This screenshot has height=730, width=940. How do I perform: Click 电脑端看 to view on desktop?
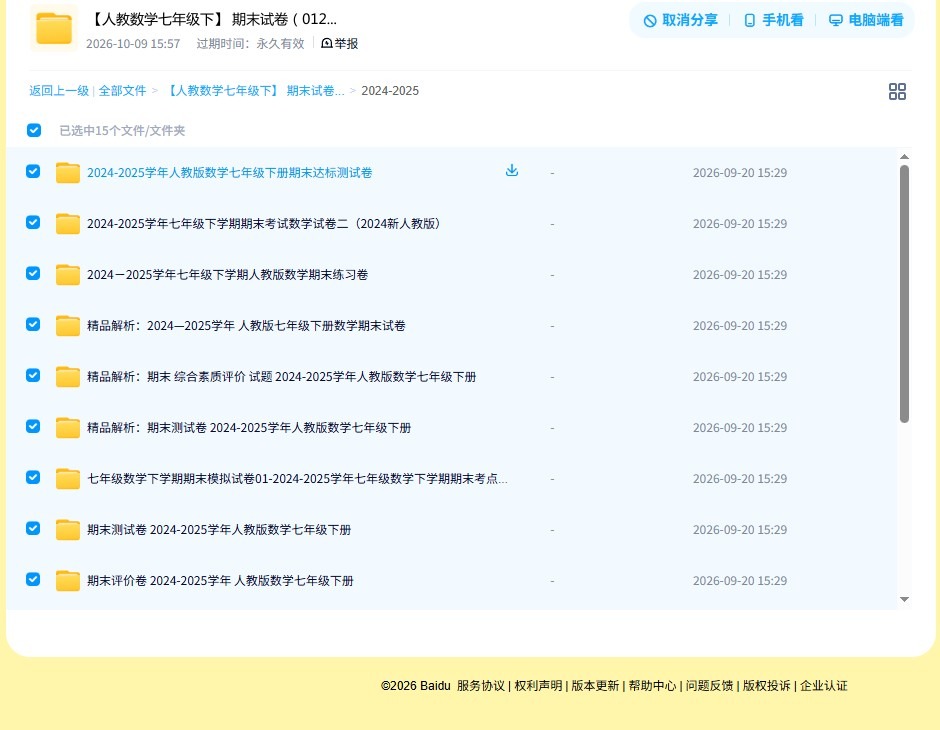(866, 20)
